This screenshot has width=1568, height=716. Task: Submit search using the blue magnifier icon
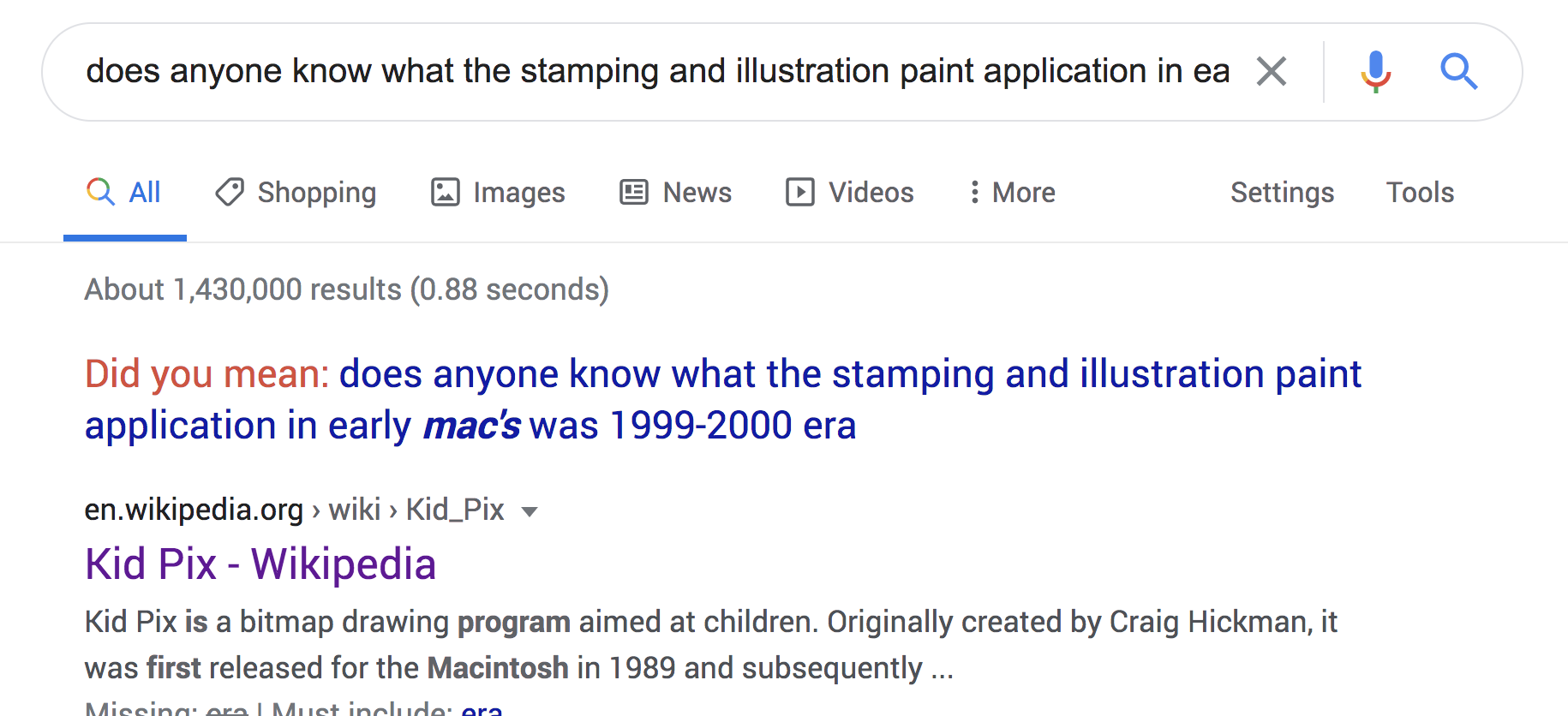pos(1458,71)
